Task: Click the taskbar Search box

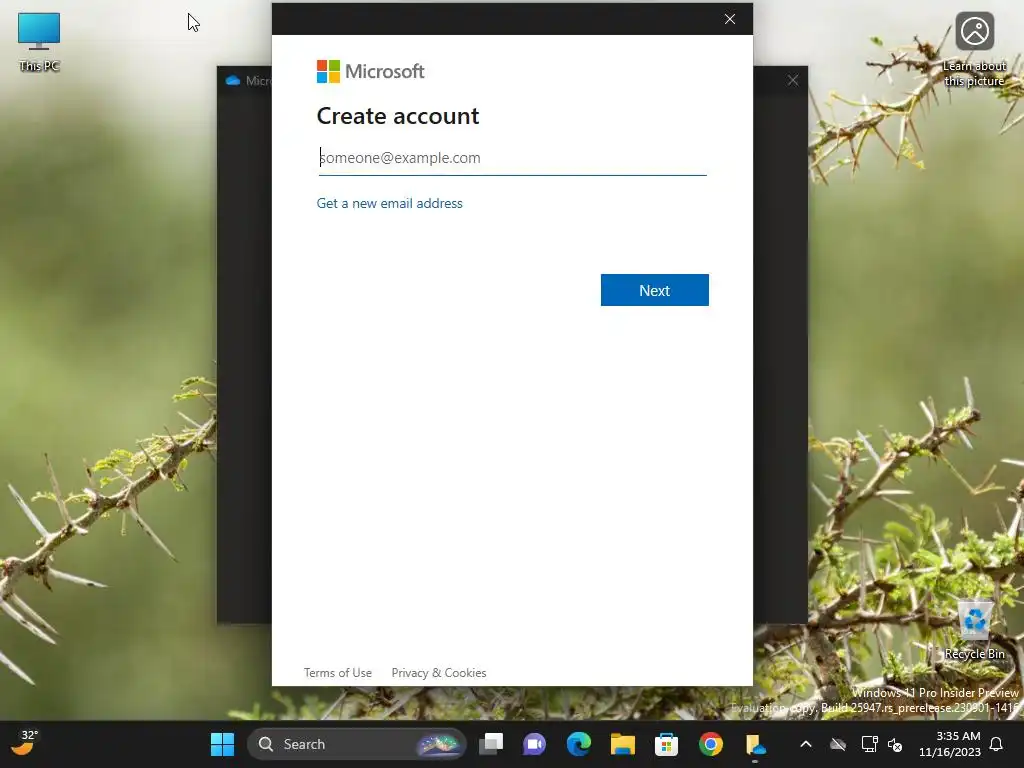Action: click(357, 744)
